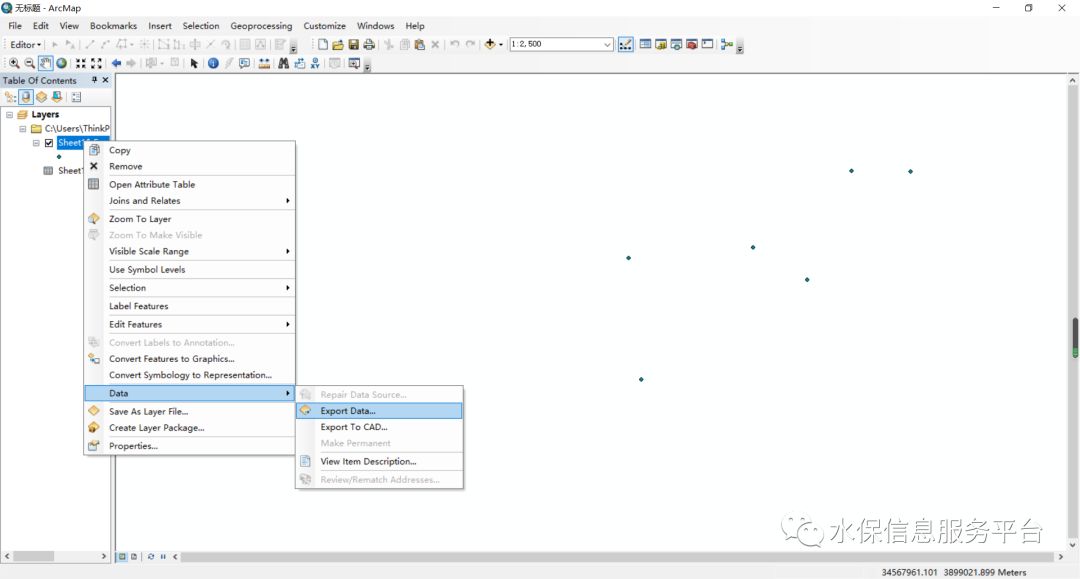Open the Add Data dropdown arrow

click(x=501, y=44)
